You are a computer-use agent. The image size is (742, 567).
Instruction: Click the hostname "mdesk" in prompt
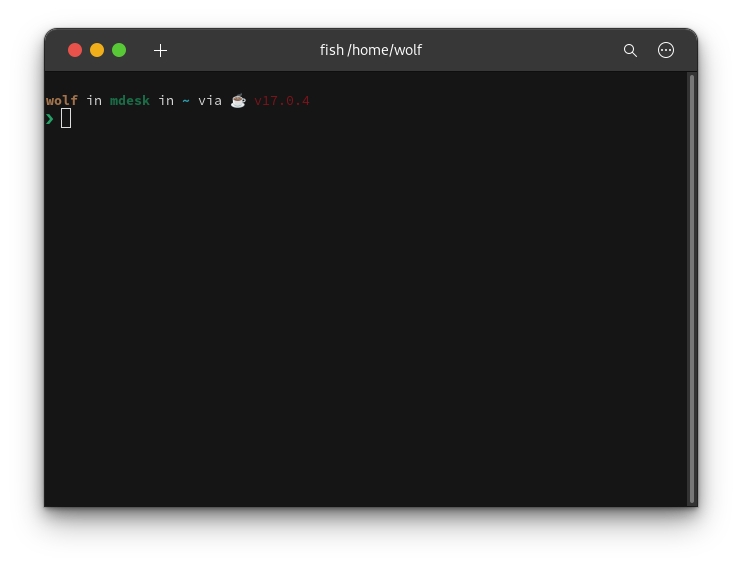[x=130, y=100]
